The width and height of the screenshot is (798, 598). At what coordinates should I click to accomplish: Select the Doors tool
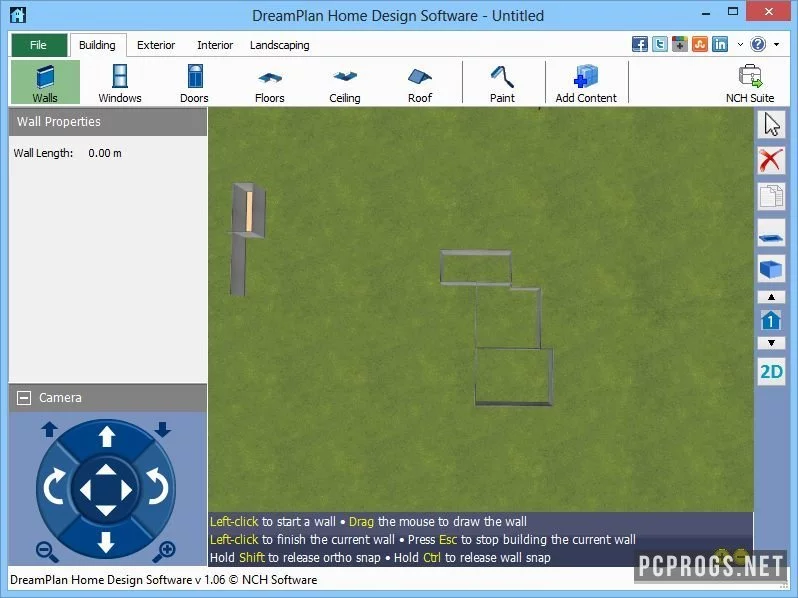(x=194, y=82)
